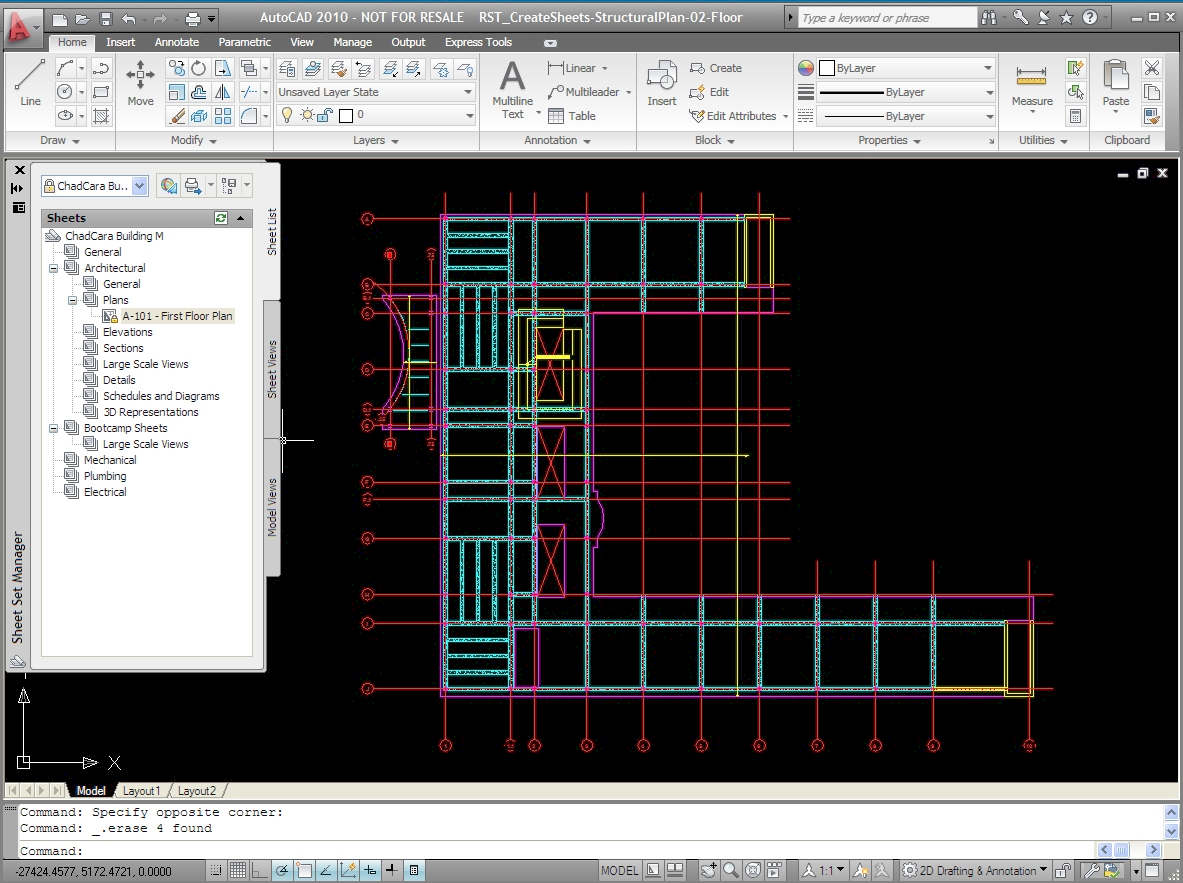The width and height of the screenshot is (1183, 883).
Task: Activate the Erase tool
Action: point(177,116)
